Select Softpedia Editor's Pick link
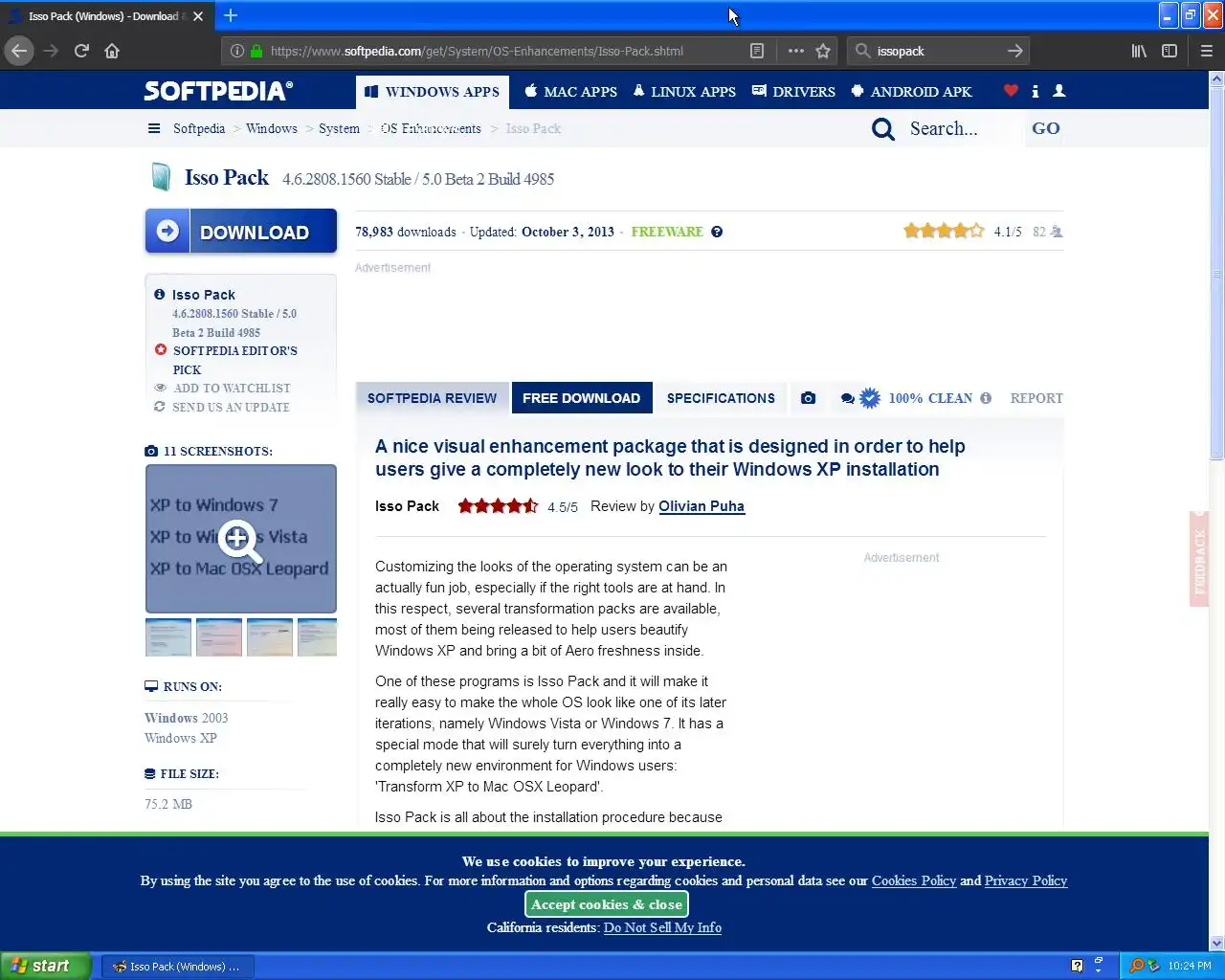Viewport: 1225px width, 980px height. click(x=235, y=360)
